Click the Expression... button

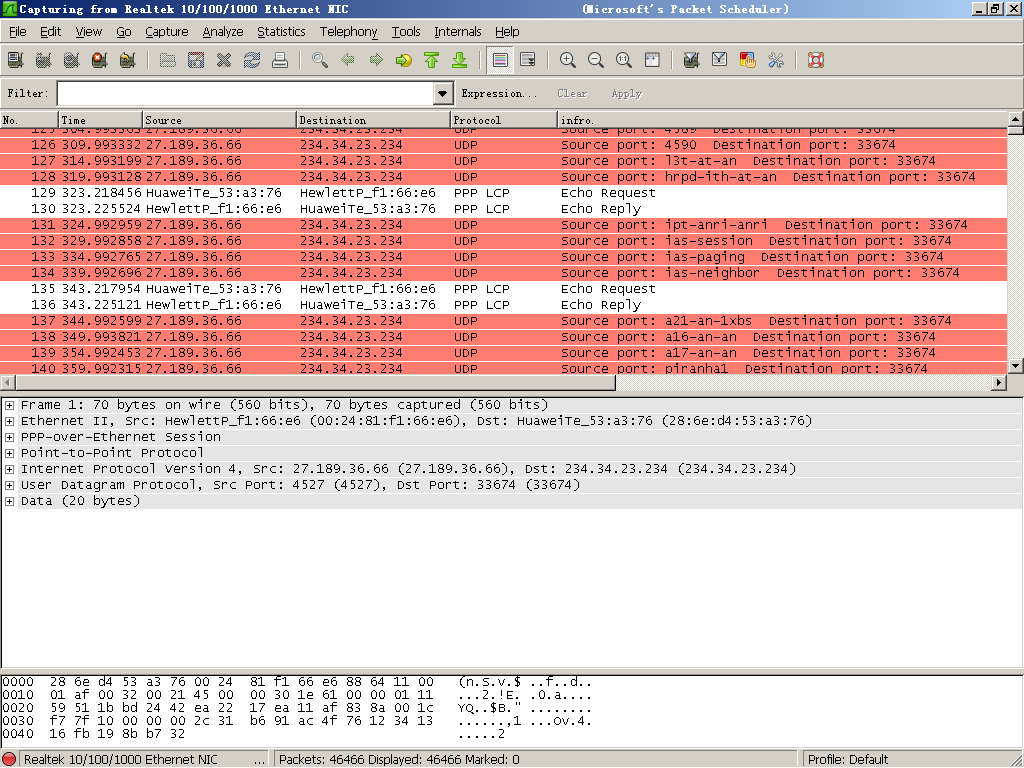pos(499,93)
